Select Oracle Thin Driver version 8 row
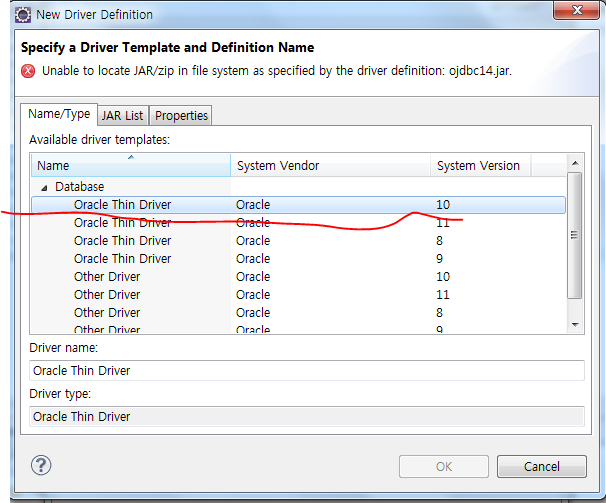Screen dimensions: 606x503 click(x=298, y=241)
